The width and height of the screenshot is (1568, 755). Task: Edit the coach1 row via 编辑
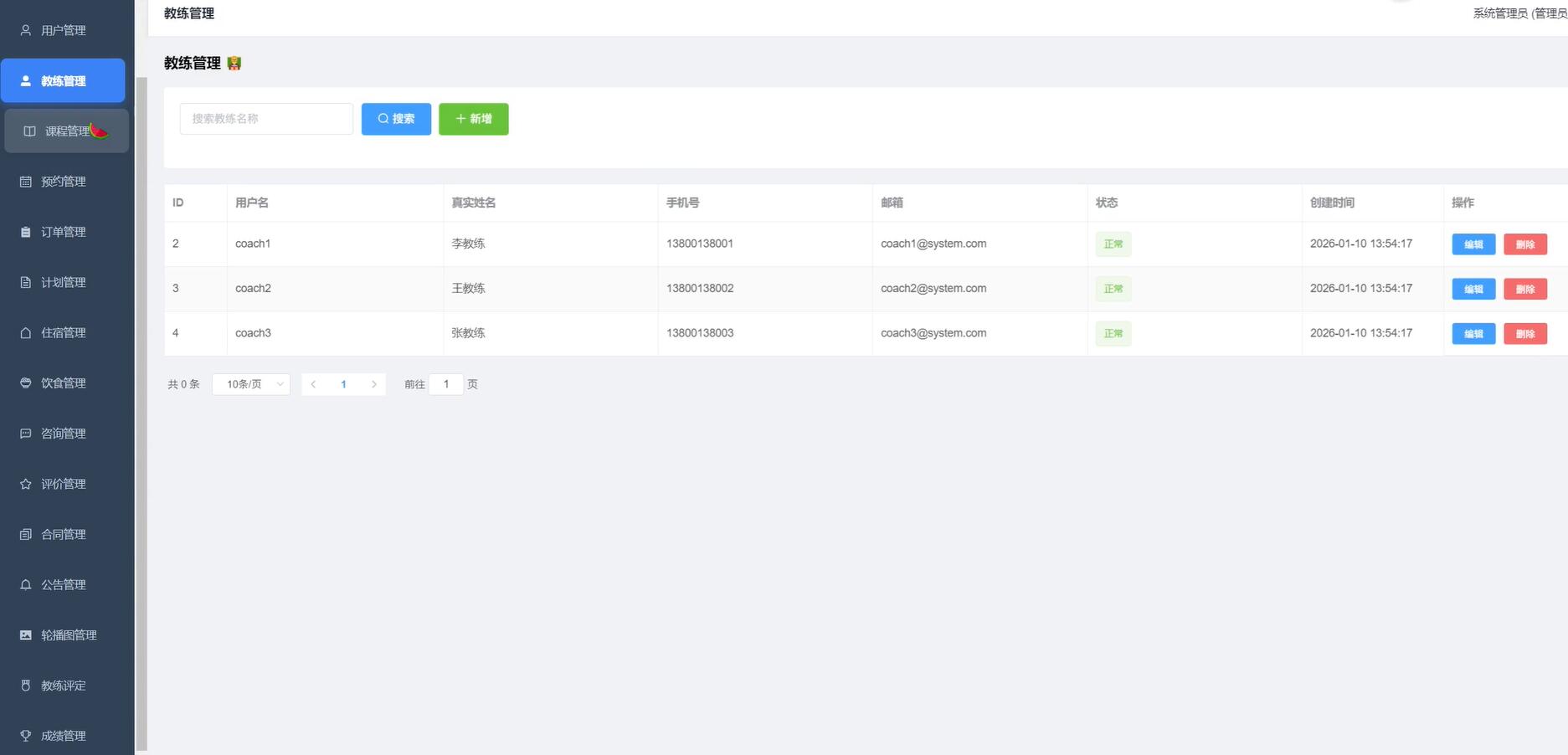tap(1473, 244)
